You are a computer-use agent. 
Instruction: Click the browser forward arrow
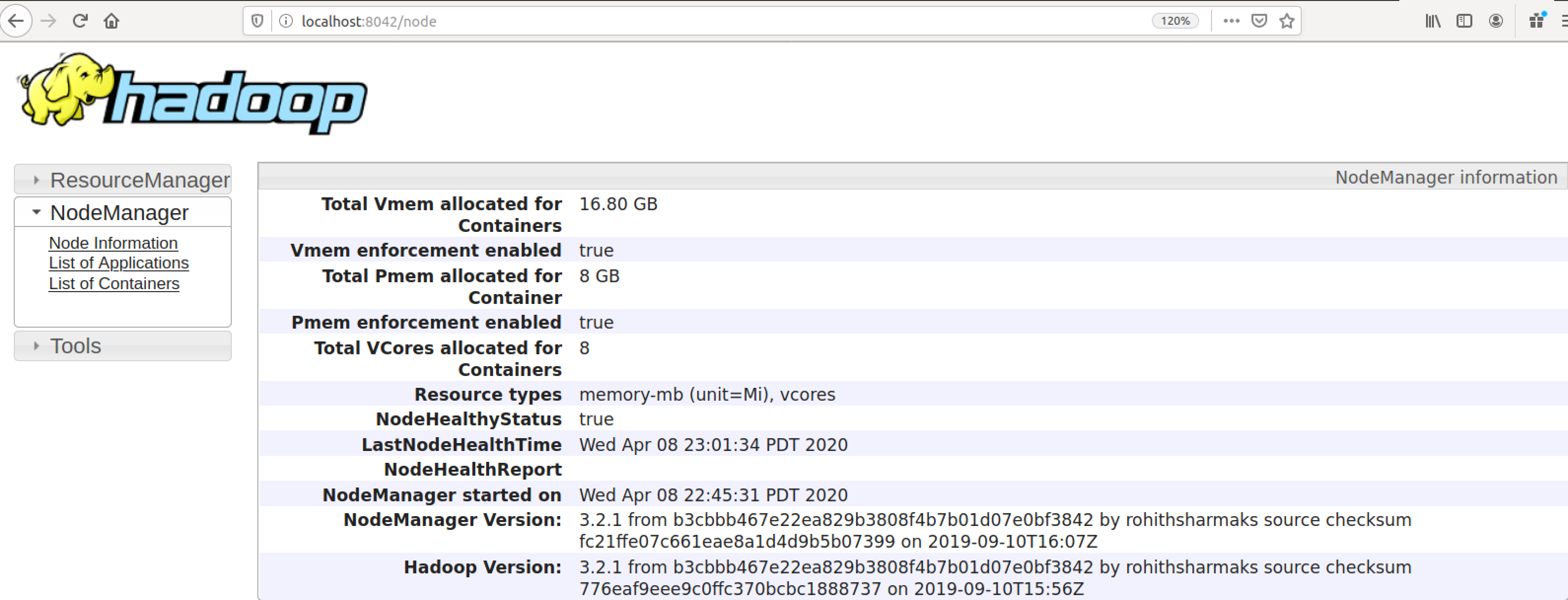tap(48, 21)
